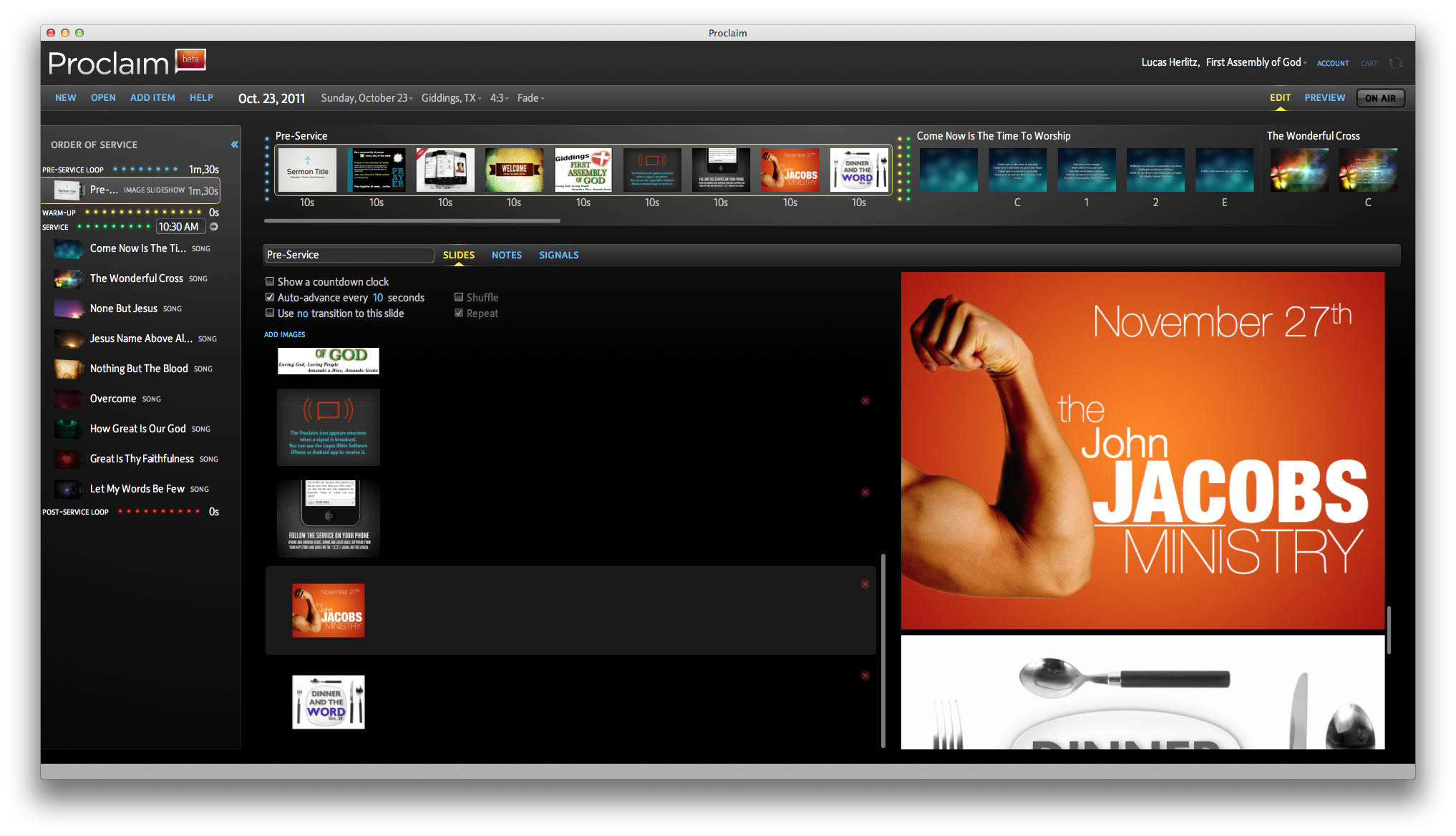1456x836 pixels.
Task: Click the sync refresh icon near Cart
Action: coord(1395,63)
